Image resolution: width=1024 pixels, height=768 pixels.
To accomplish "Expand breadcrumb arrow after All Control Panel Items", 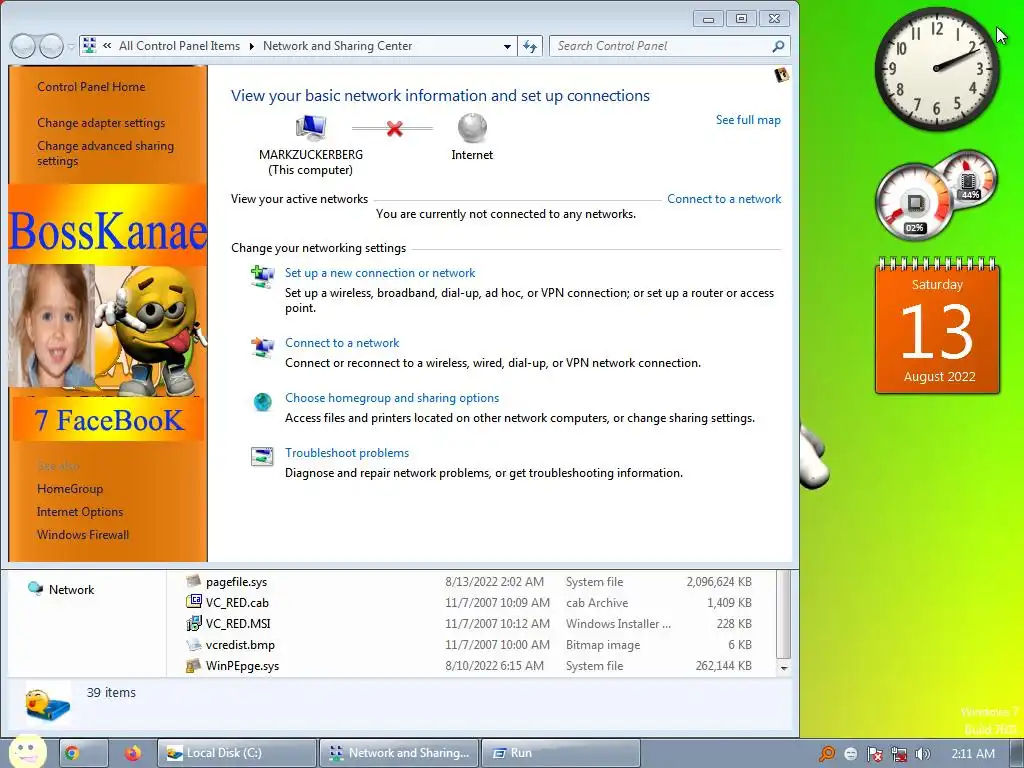I will [251, 46].
